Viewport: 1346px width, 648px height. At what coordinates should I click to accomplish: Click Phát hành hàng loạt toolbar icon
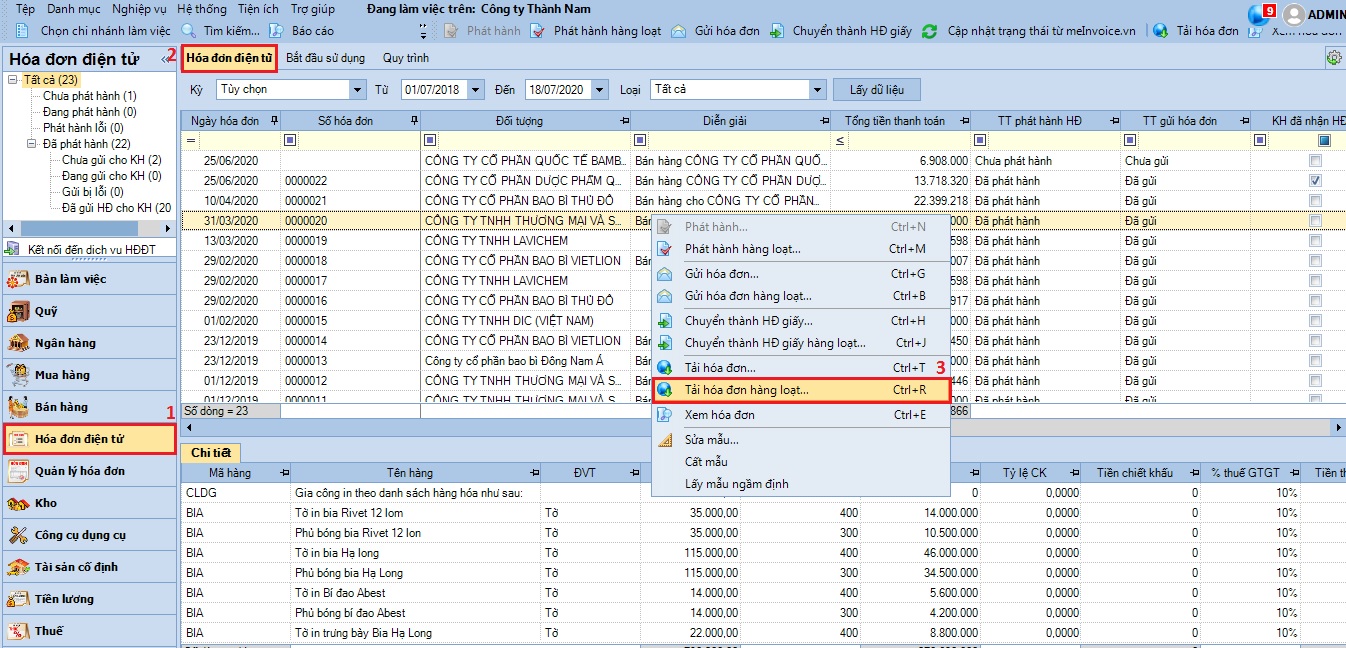(x=536, y=31)
